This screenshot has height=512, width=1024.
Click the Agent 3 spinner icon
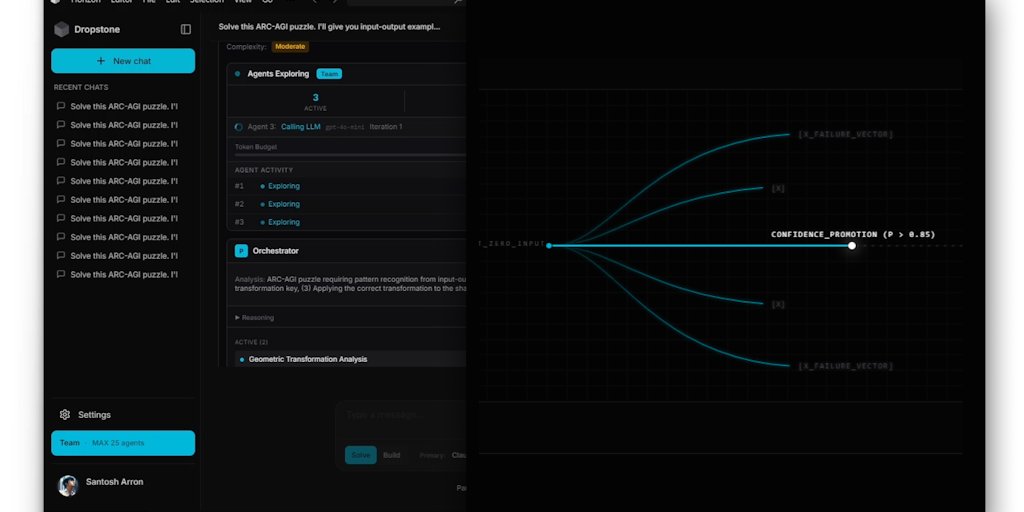(x=238, y=127)
